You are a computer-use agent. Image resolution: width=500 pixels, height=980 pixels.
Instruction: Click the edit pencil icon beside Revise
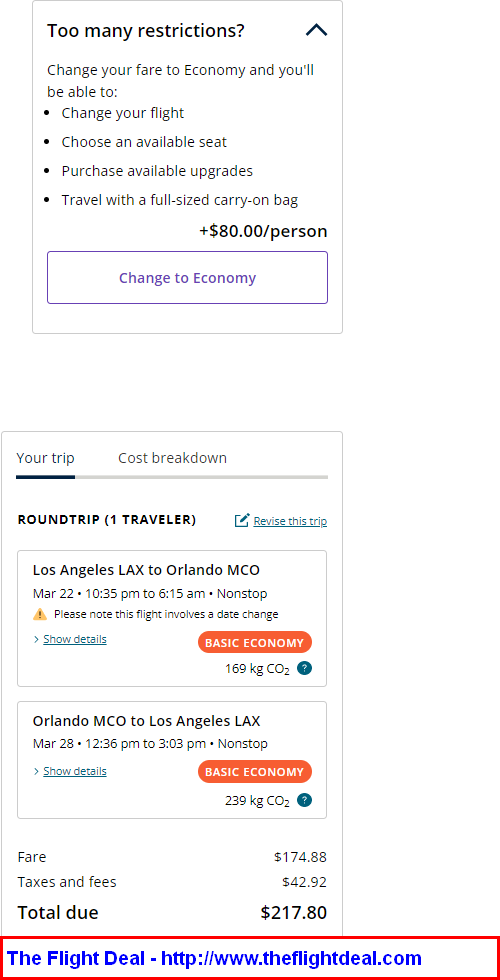point(242,520)
